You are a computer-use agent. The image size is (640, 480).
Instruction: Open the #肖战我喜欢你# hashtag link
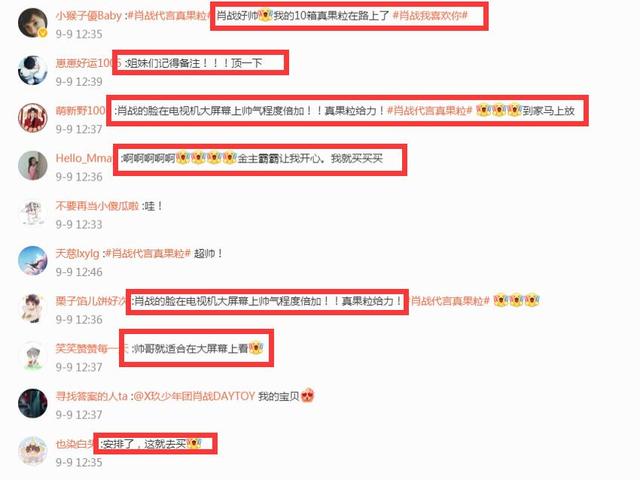pos(430,16)
